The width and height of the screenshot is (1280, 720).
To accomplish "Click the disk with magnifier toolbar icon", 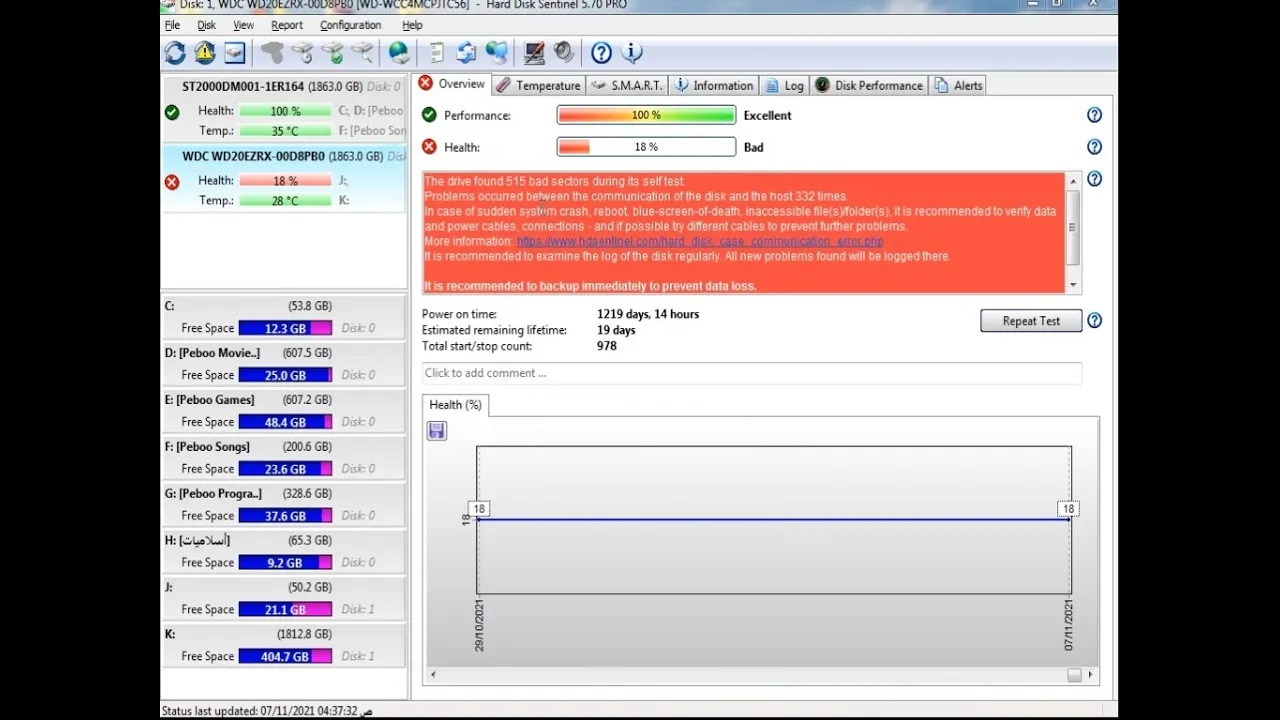I will tap(362, 53).
